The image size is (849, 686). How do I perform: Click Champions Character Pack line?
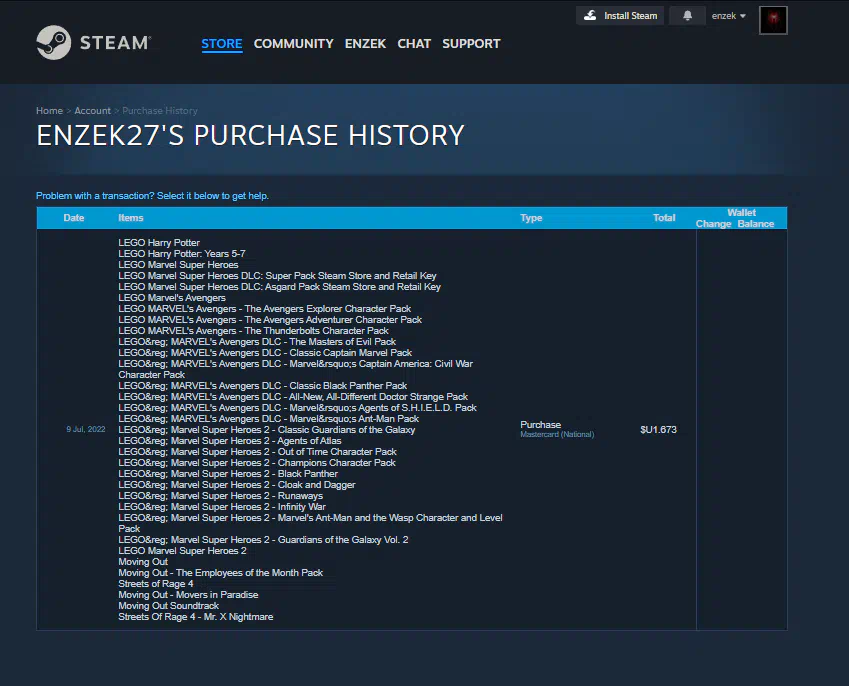click(257, 463)
